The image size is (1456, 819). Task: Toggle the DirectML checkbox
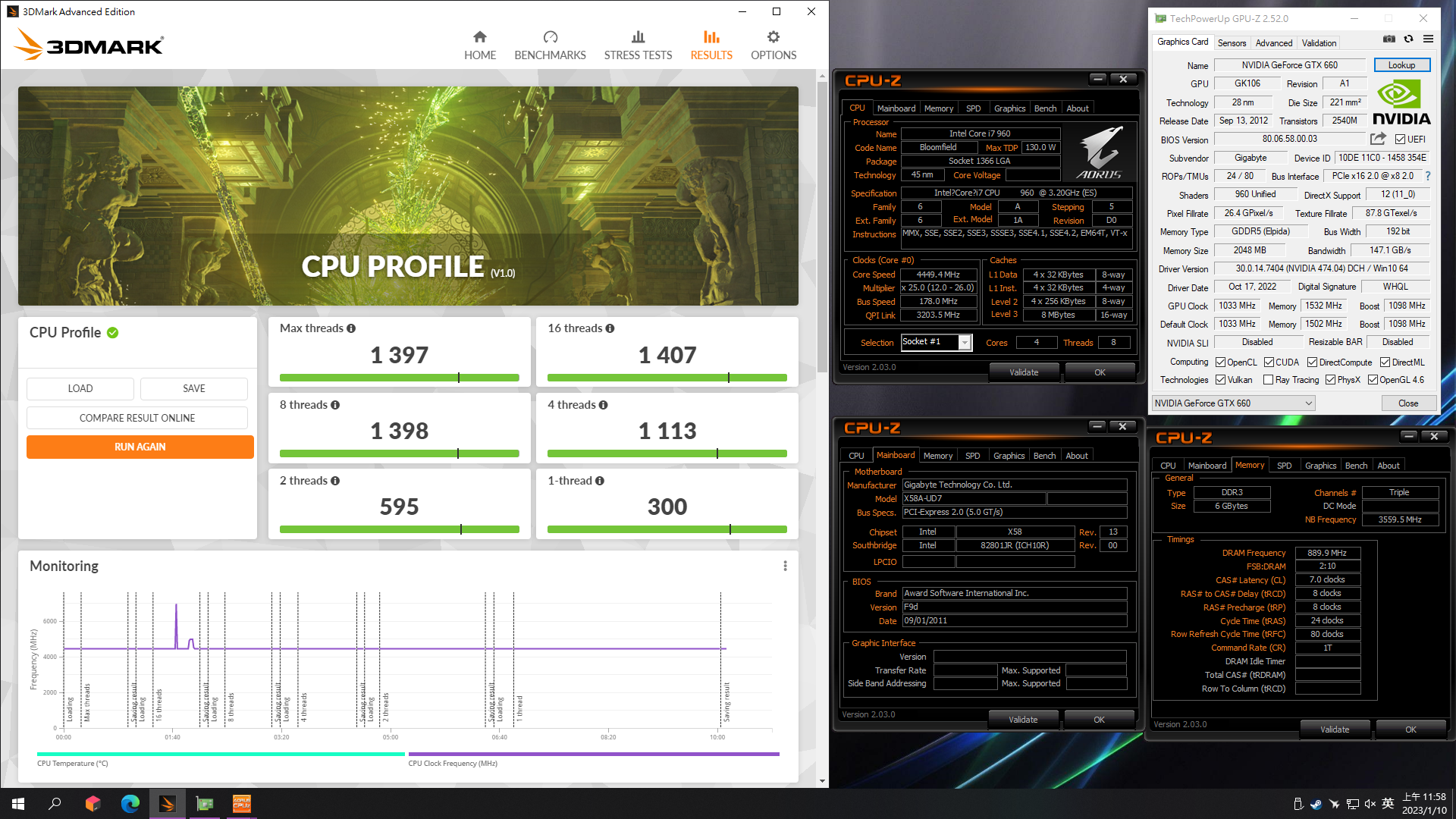pos(1385,362)
